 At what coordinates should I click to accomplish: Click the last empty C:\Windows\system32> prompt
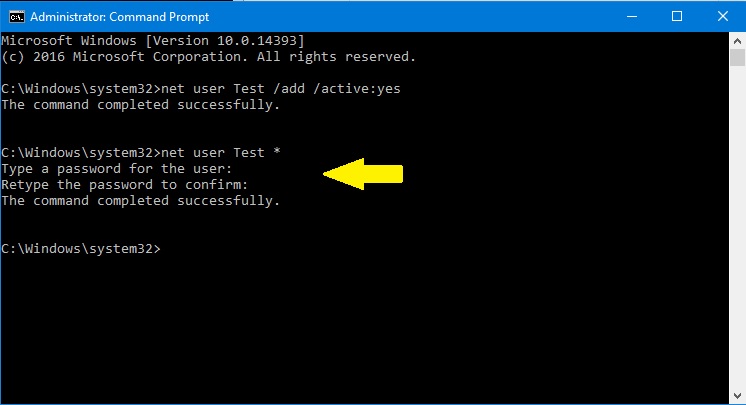pyautogui.click(x=80, y=248)
